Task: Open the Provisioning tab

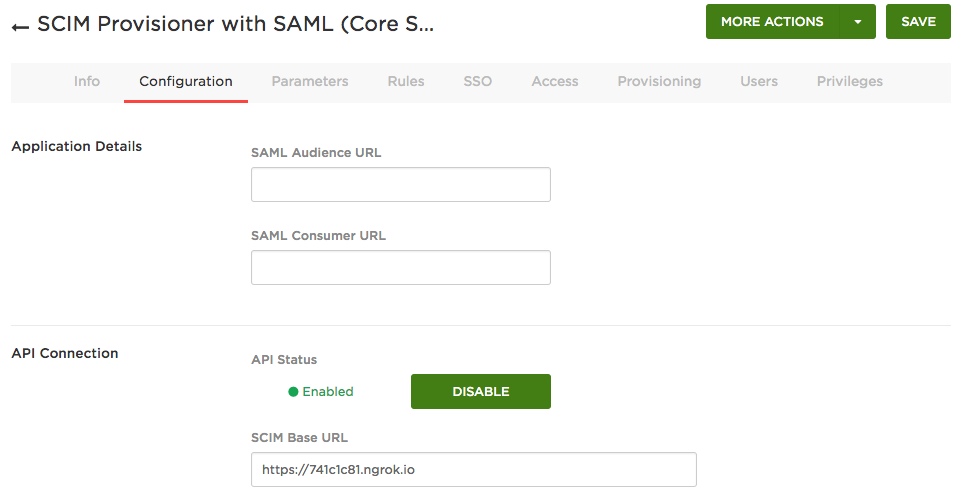Action: pyautogui.click(x=659, y=82)
